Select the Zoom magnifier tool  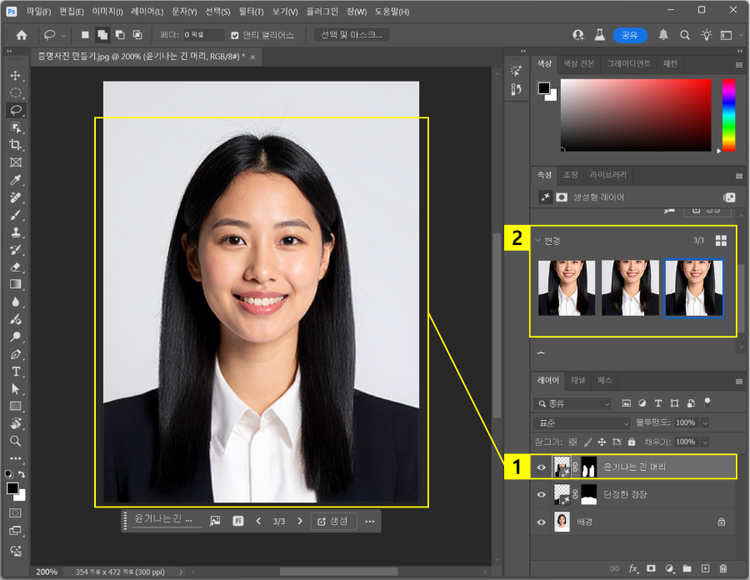pyautogui.click(x=16, y=440)
